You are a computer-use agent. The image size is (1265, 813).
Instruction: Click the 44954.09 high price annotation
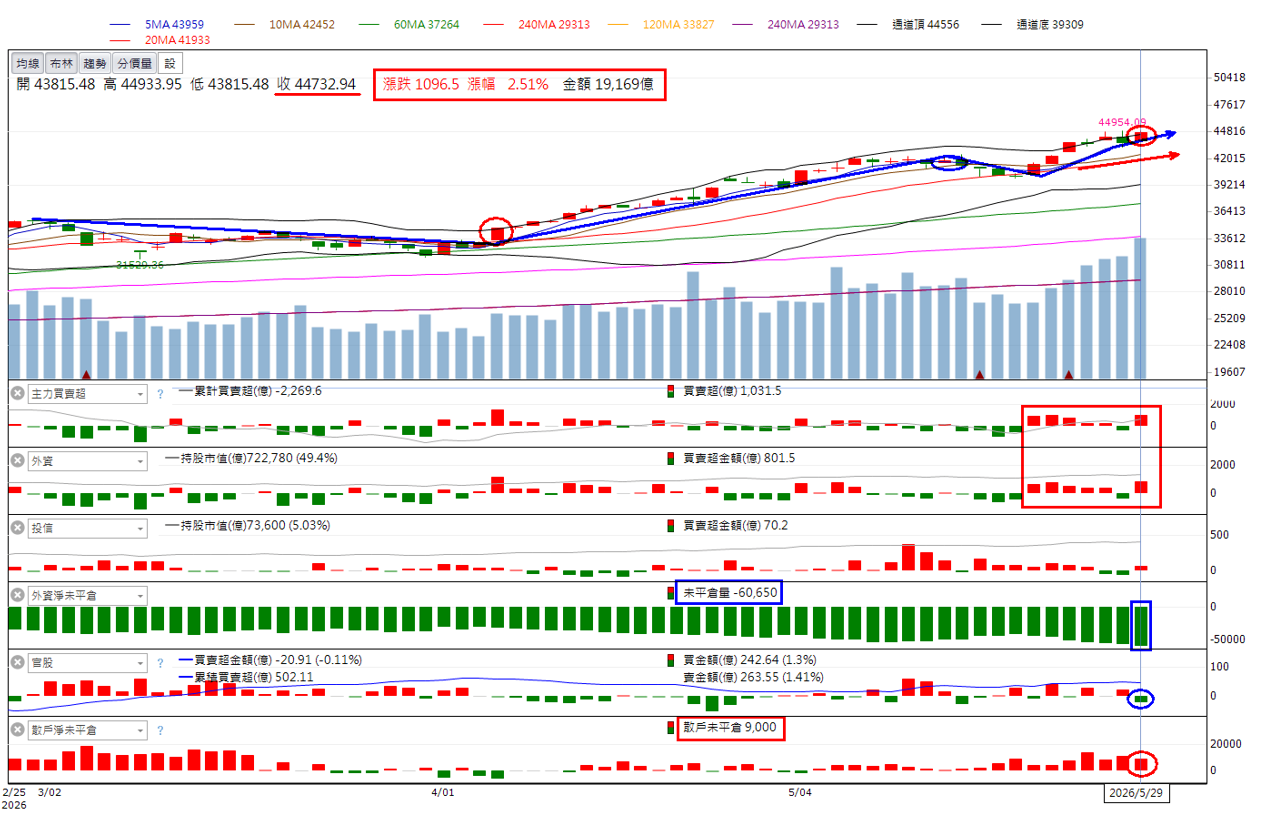[x=1122, y=122]
